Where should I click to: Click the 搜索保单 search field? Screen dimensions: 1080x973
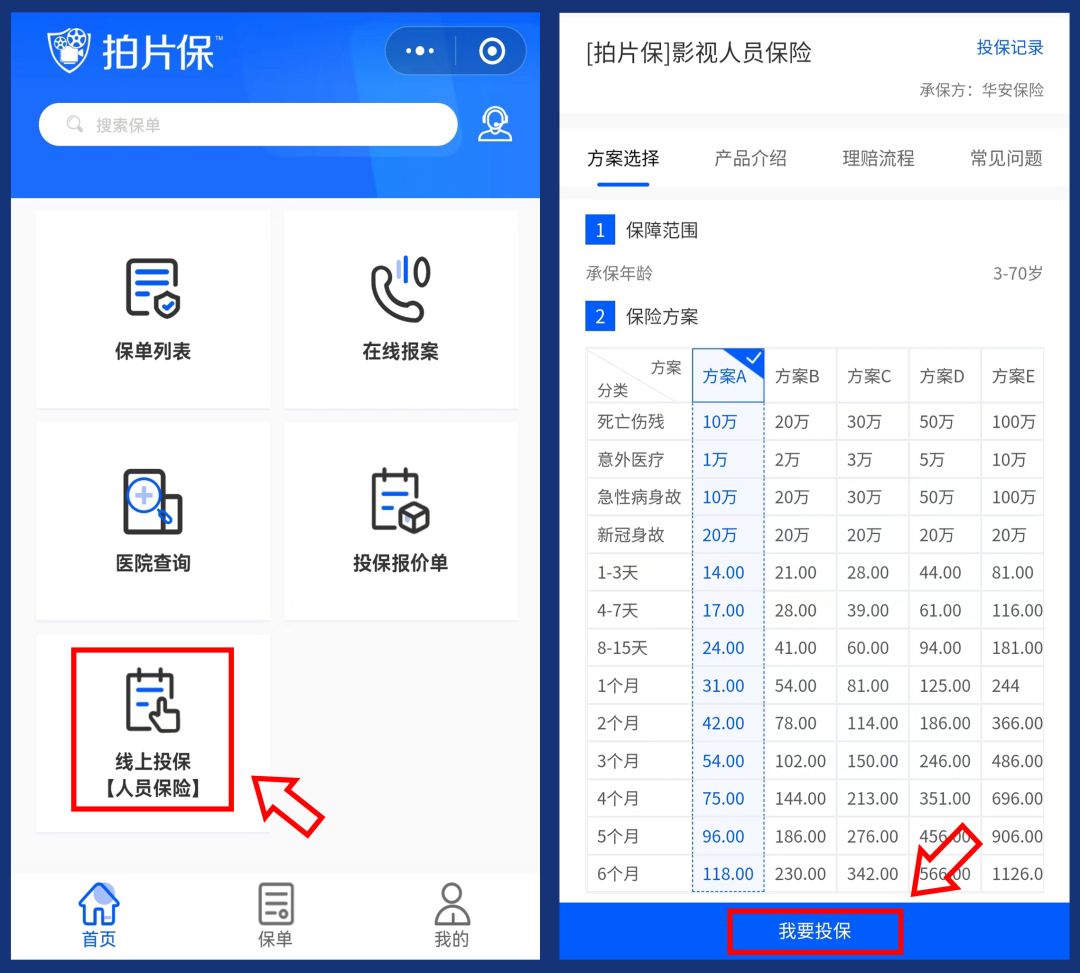(248, 125)
